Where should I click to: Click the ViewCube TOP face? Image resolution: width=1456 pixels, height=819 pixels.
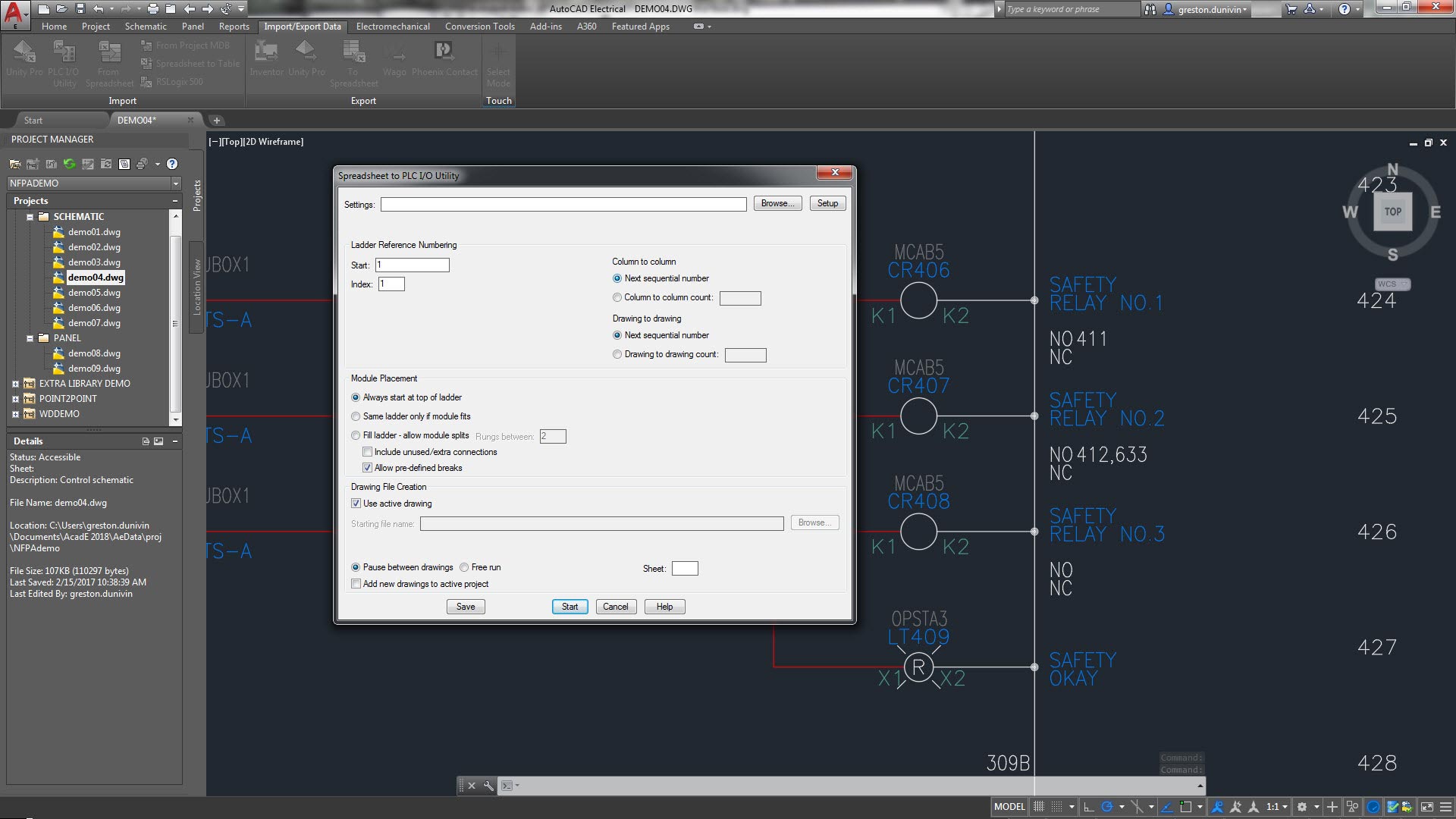point(1392,212)
